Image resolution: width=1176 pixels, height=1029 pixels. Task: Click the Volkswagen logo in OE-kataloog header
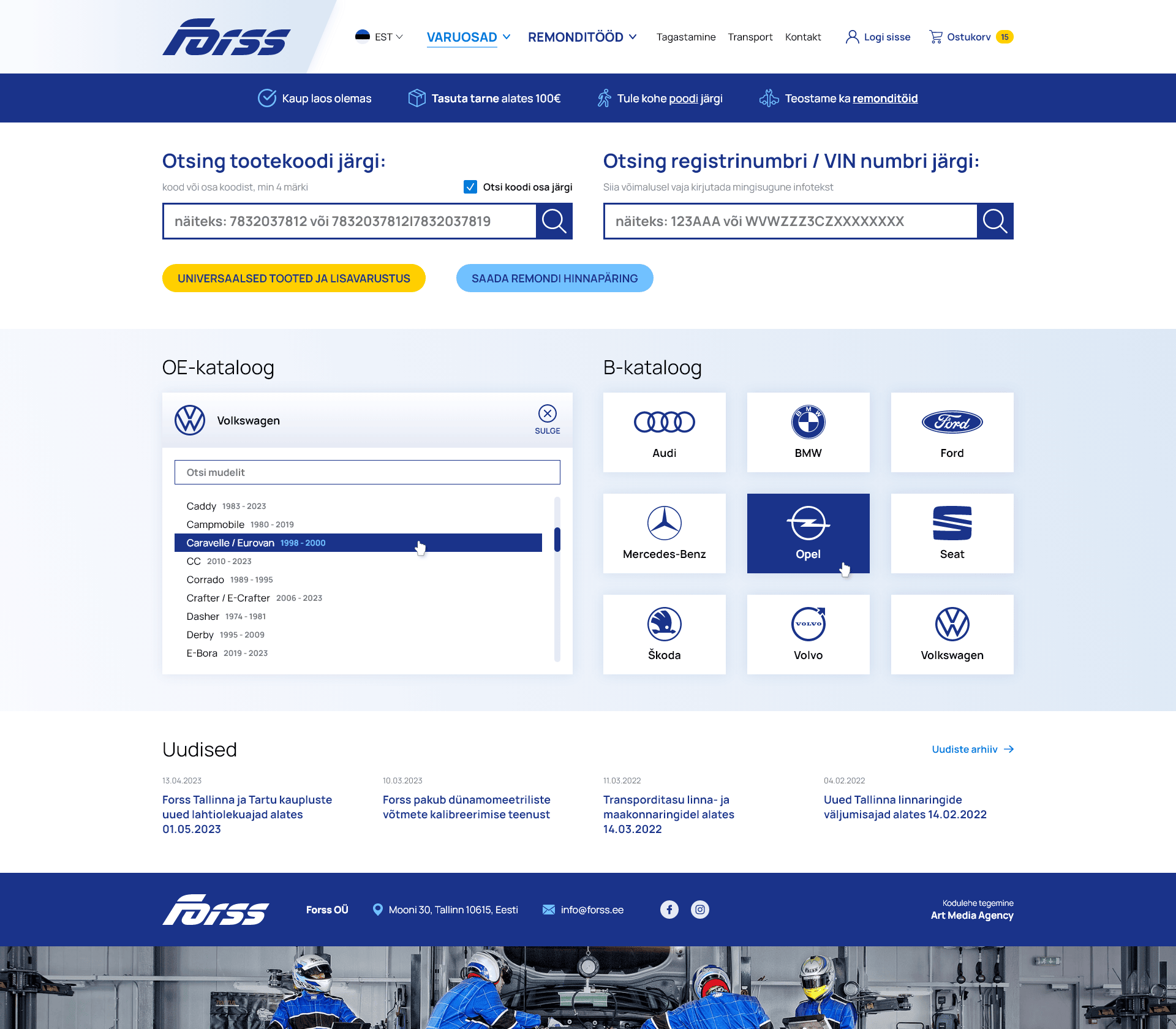tap(190, 420)
